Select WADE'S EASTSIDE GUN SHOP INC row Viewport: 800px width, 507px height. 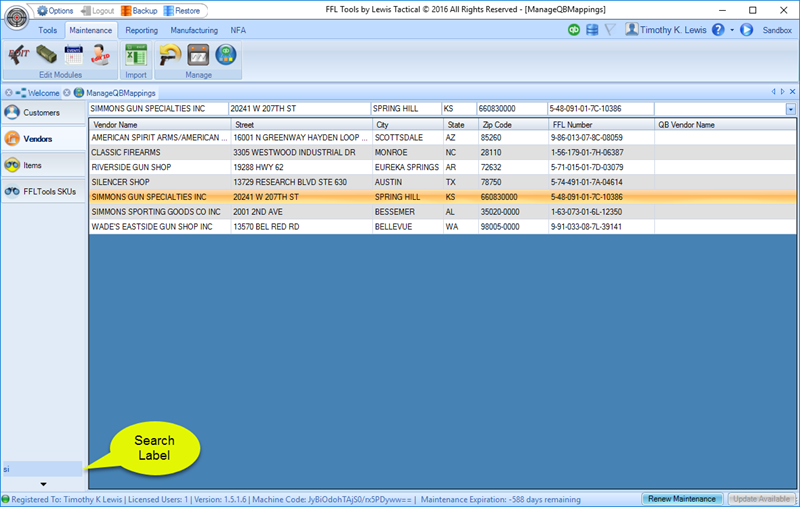(x=442, y=226)
